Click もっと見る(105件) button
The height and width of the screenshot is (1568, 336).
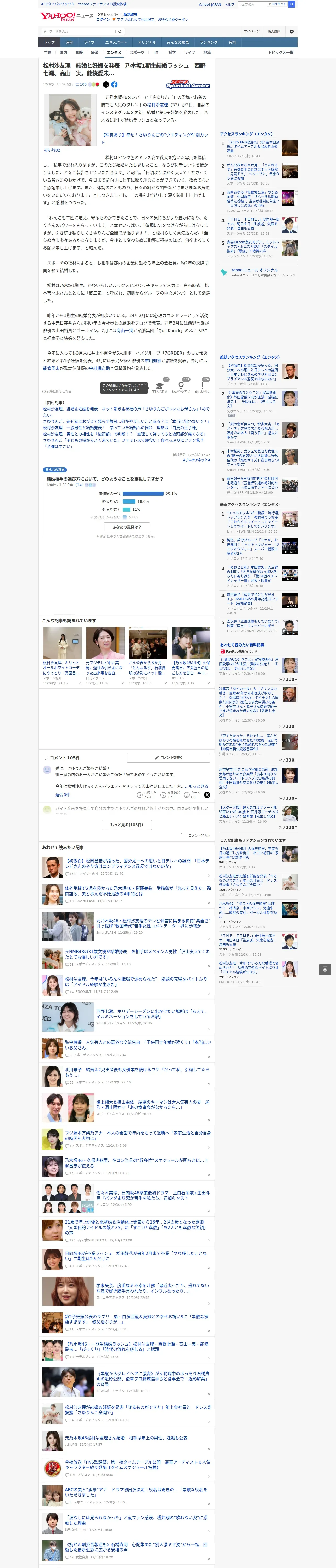pos(127,825)
